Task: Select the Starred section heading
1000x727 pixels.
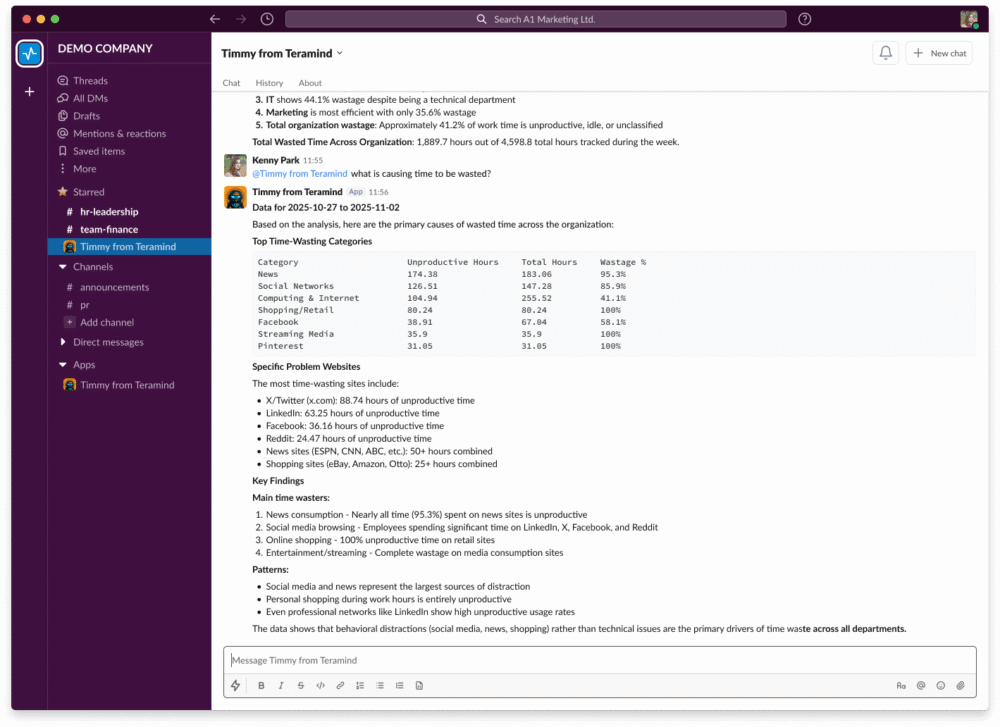Action: coord(88,192)
